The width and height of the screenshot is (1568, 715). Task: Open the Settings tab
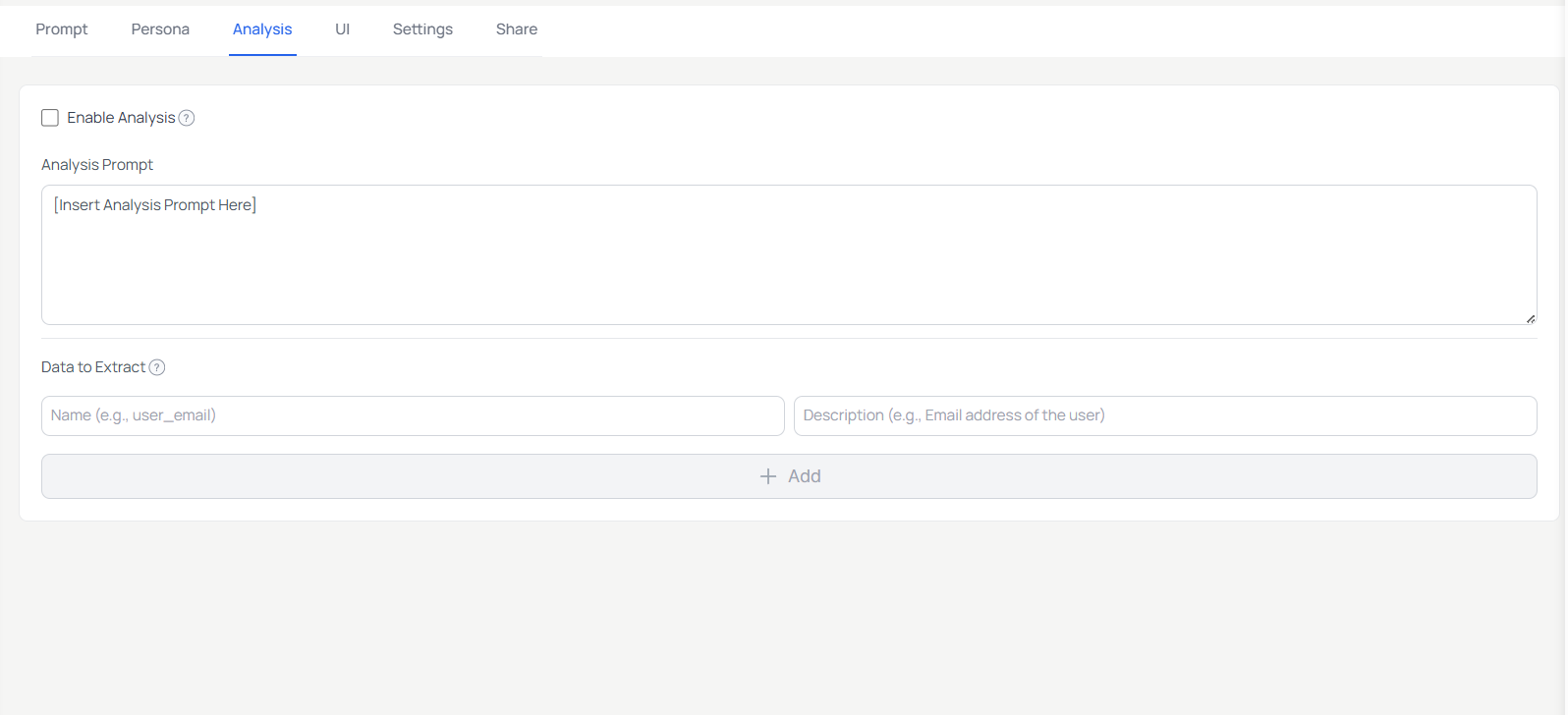coord(422,29)
